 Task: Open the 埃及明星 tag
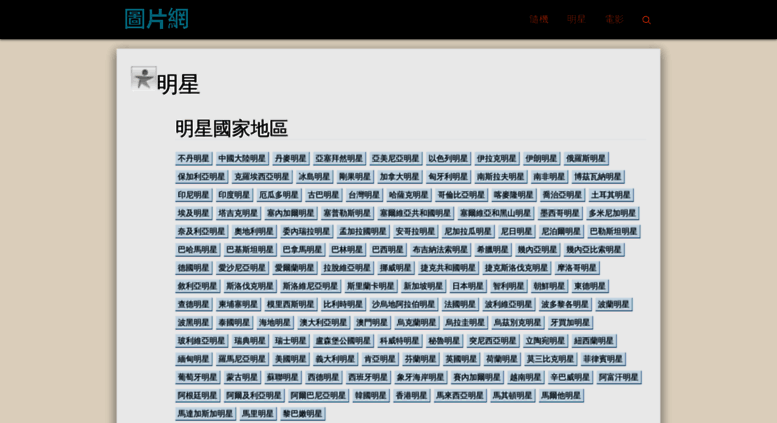(194, 213)
